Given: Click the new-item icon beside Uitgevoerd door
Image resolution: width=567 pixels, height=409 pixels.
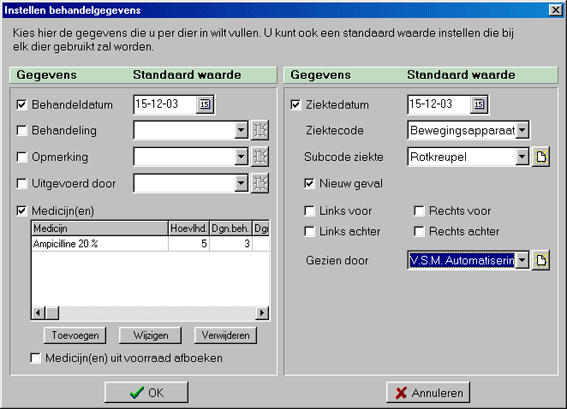Looking at the screenshot, I should pos(260,183).
